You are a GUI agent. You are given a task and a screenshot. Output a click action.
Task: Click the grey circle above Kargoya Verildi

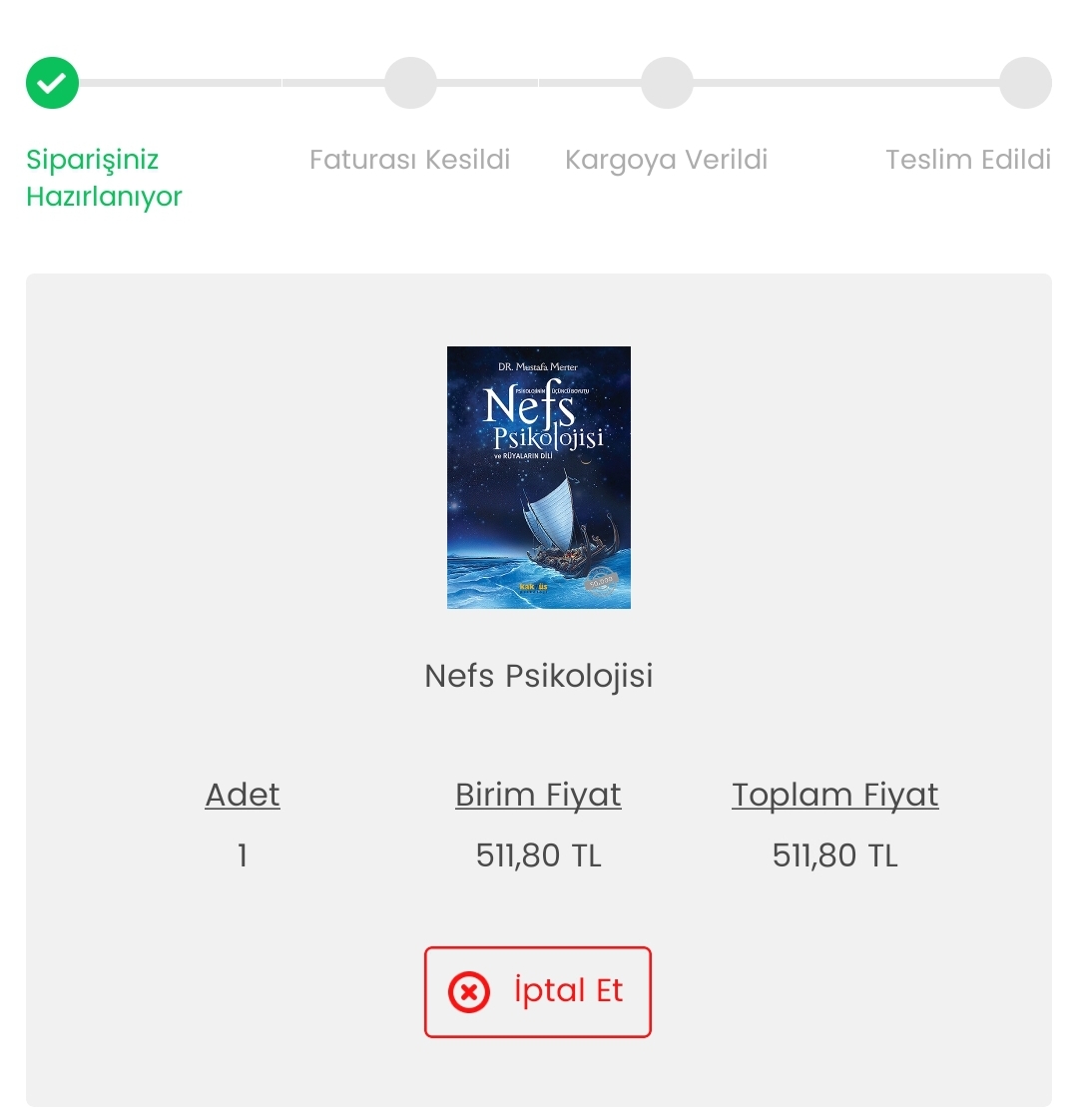tap(667, 83)
